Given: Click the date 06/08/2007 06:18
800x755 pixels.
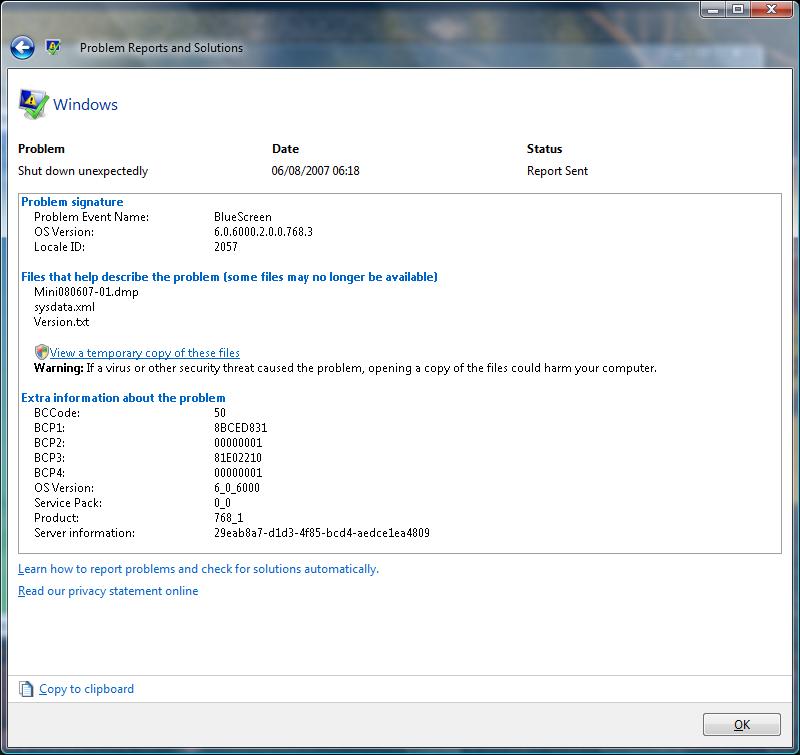Looking at the screenshot, I should pyautogui.click(x=315, y=171).
